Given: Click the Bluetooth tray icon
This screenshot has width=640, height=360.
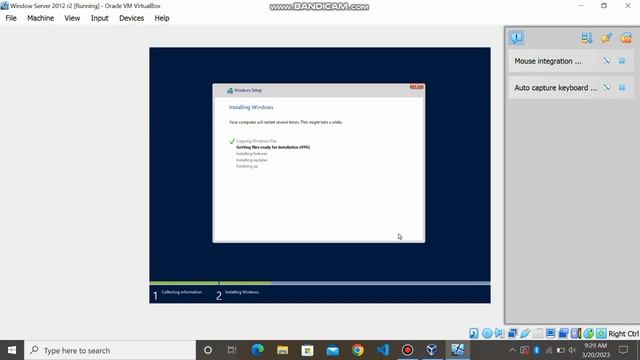Looking at the screenshot, I should point(537,350).
